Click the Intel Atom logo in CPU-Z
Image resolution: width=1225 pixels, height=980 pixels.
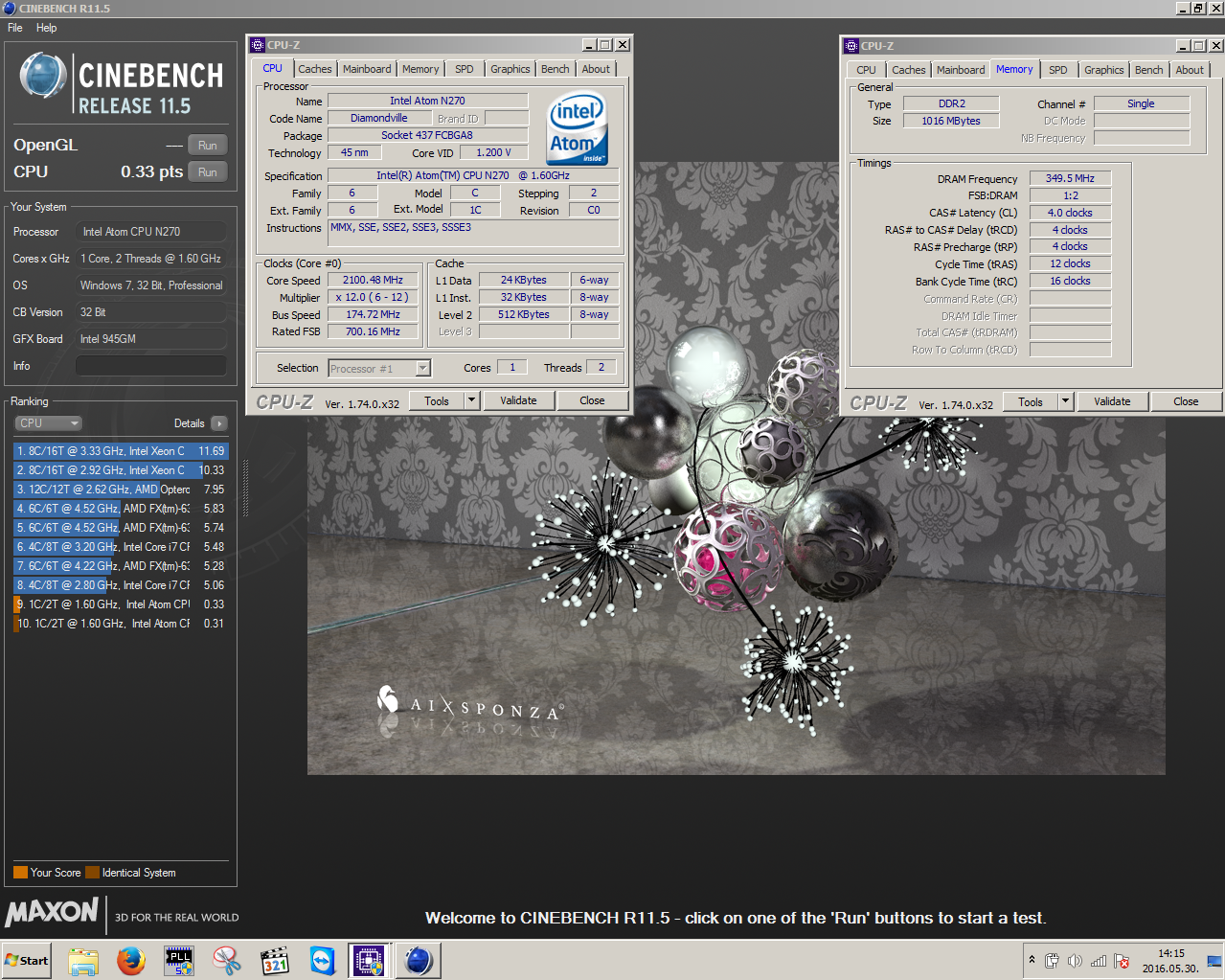tap(578, 127)
